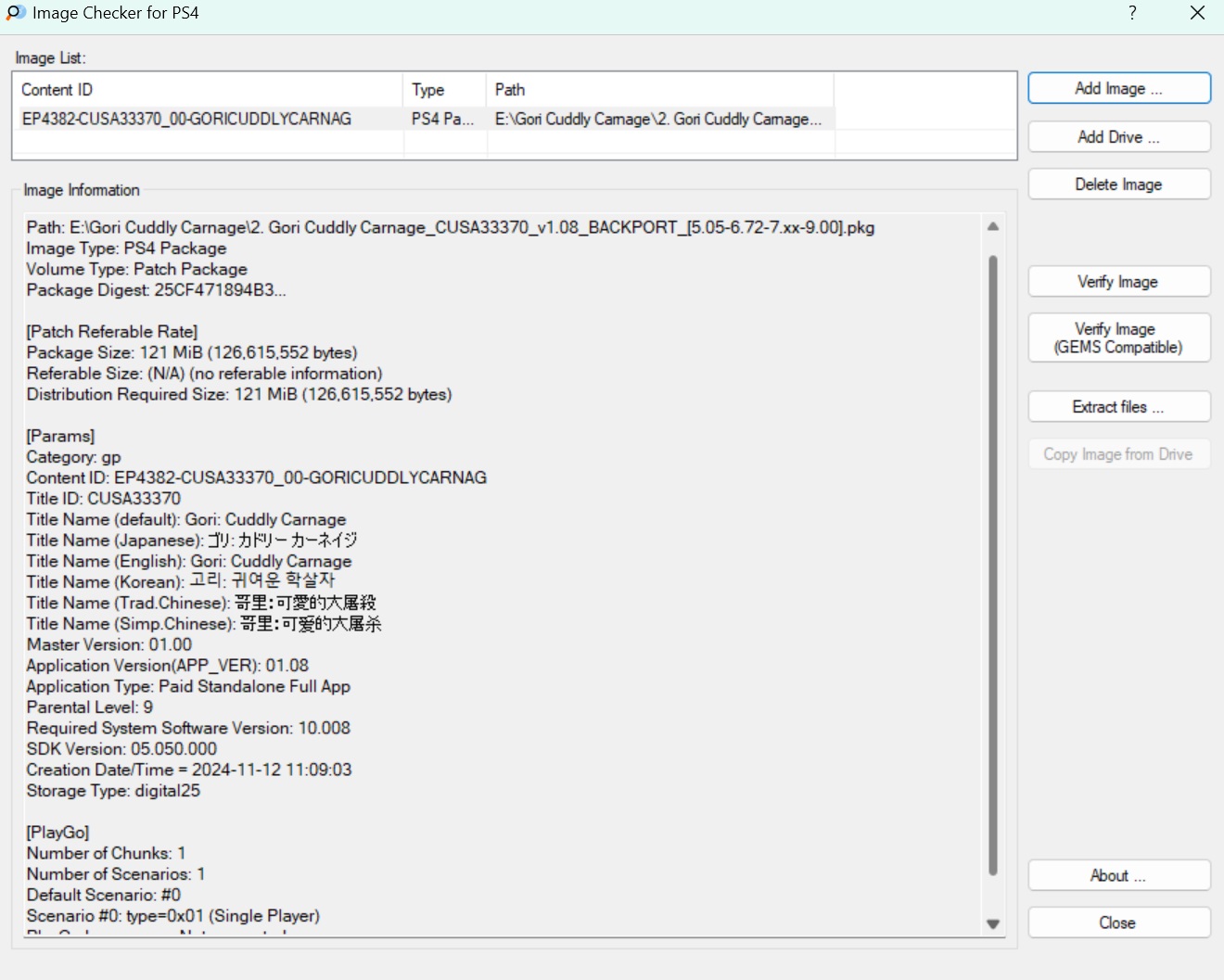The image size is (1224, 980).
Task: Start verification with Verify Image button
Action: 1118,282
